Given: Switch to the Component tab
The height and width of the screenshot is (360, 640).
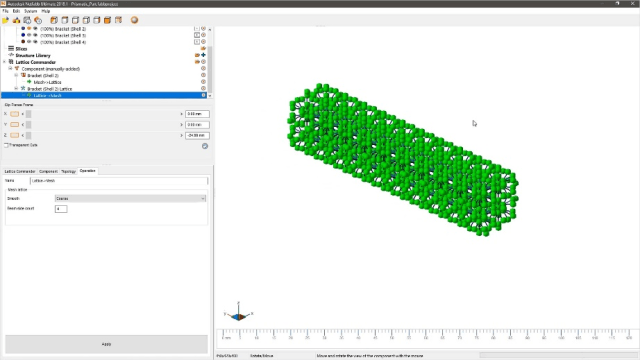Looking at the screenshot, I should pyautogui.click(x=48, y=171).
